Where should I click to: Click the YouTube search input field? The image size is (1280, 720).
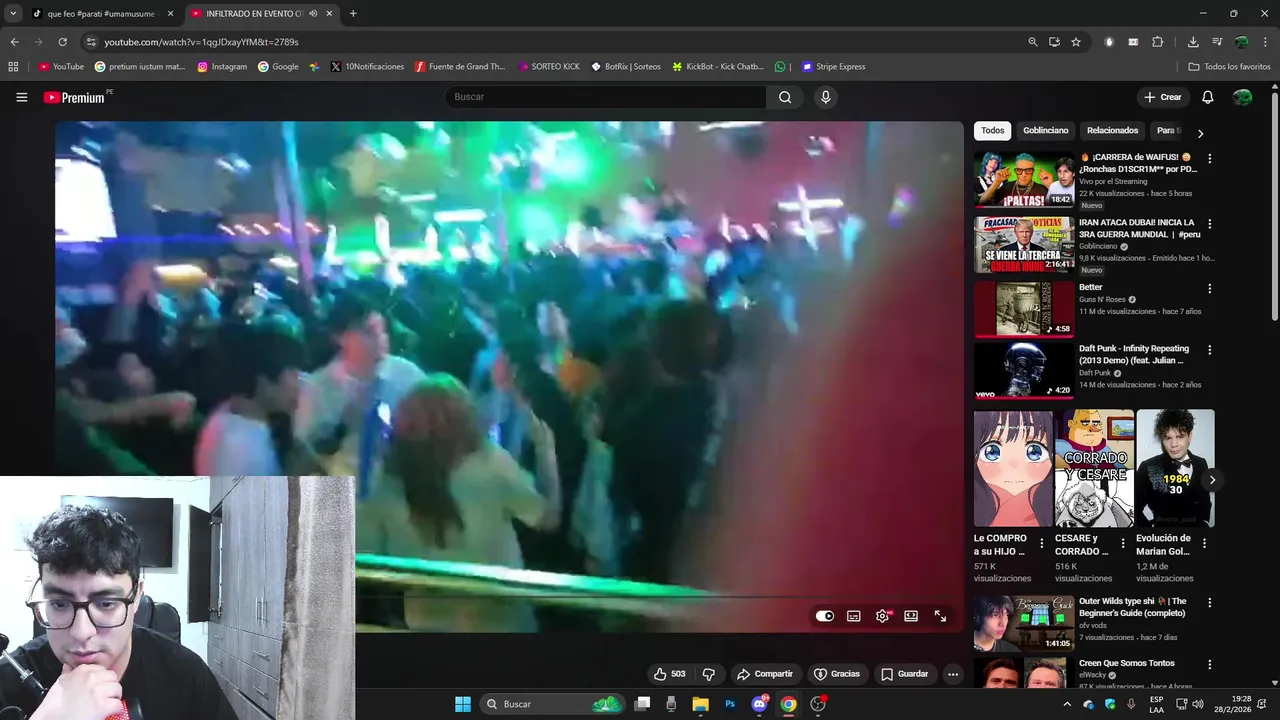(606, 97)
